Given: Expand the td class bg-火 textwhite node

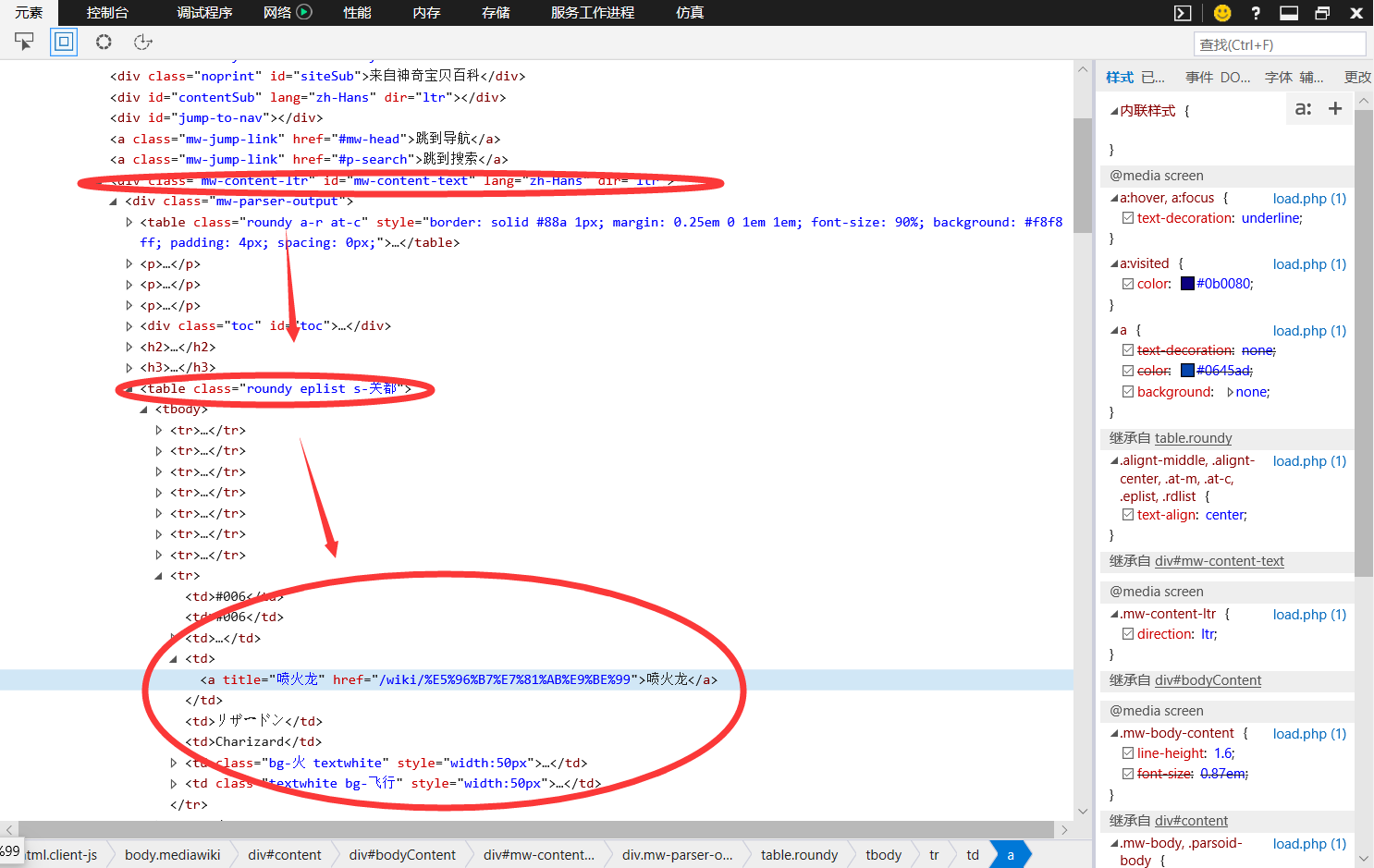Looking at the screenshot, I should click(174, 763).
